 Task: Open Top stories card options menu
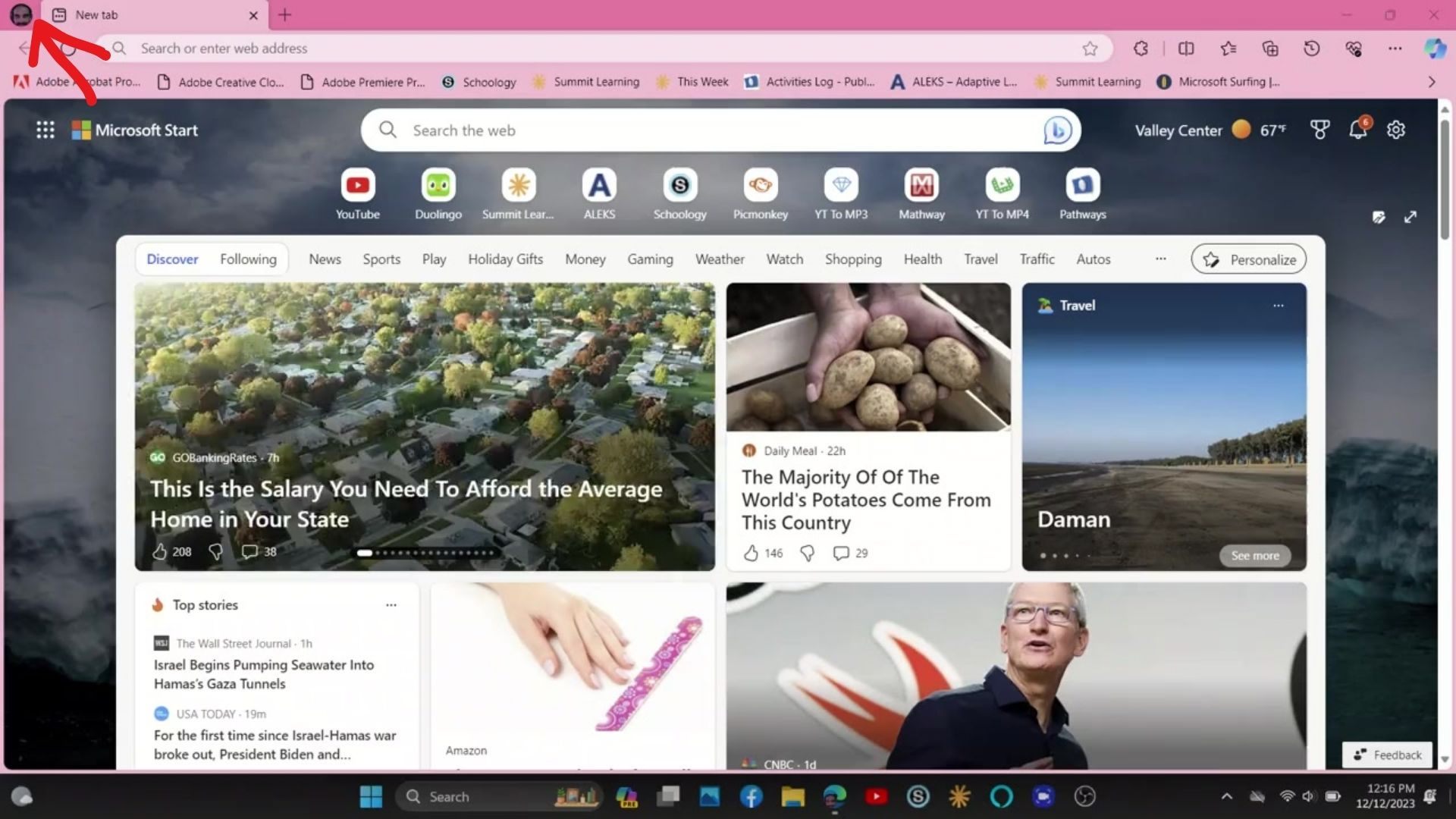(391, 605)
